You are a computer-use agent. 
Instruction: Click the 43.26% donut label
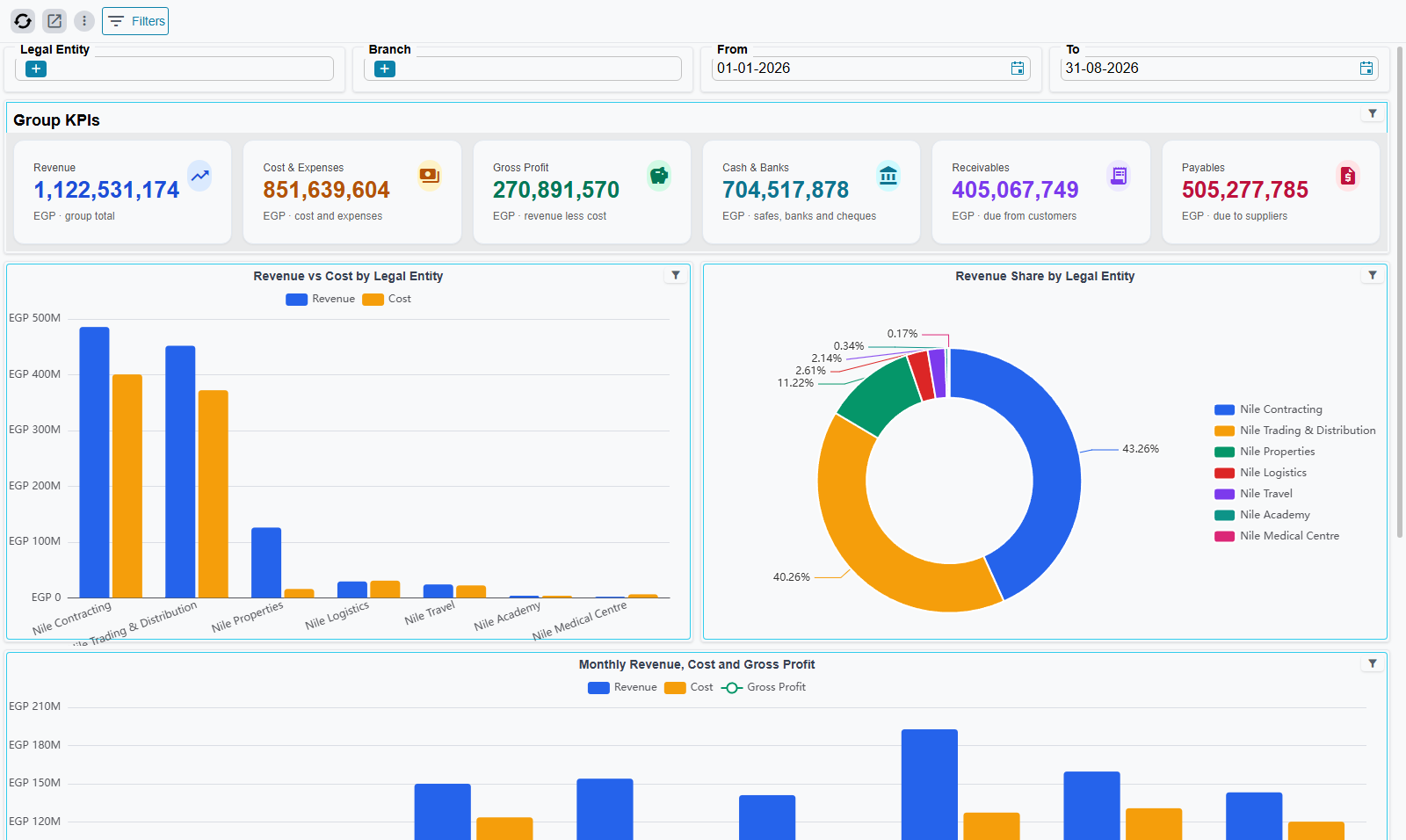1141,449
